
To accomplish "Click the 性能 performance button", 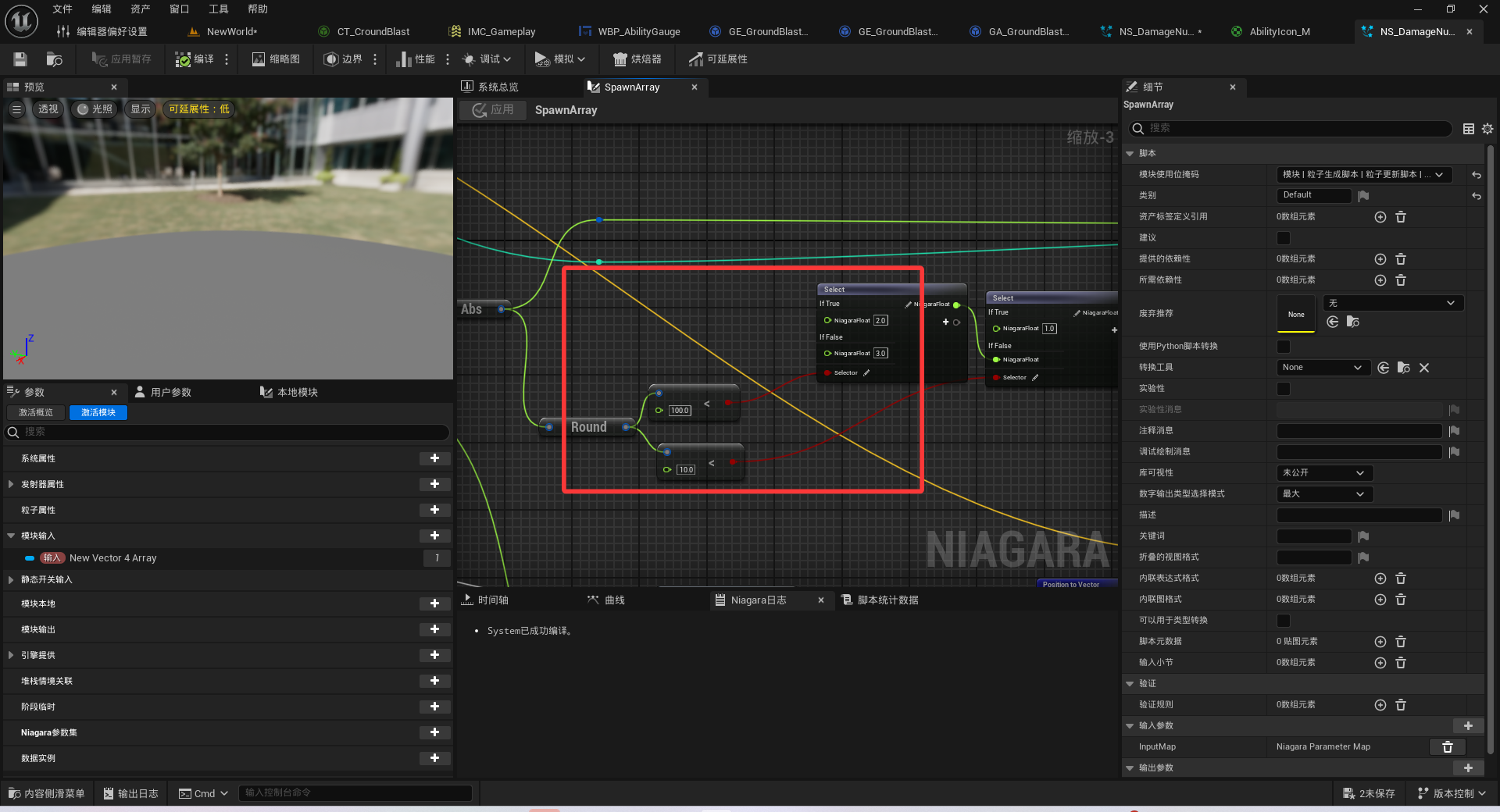I will (x=416, y=59).
